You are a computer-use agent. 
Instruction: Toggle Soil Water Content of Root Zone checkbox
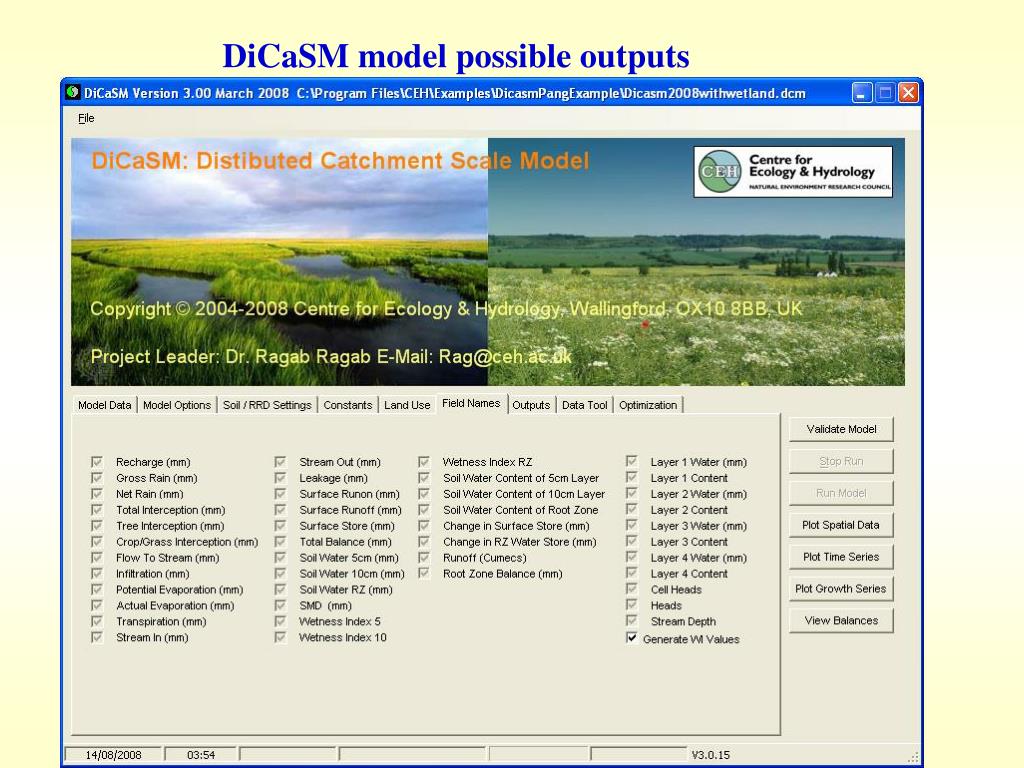[x=424, y=509]
